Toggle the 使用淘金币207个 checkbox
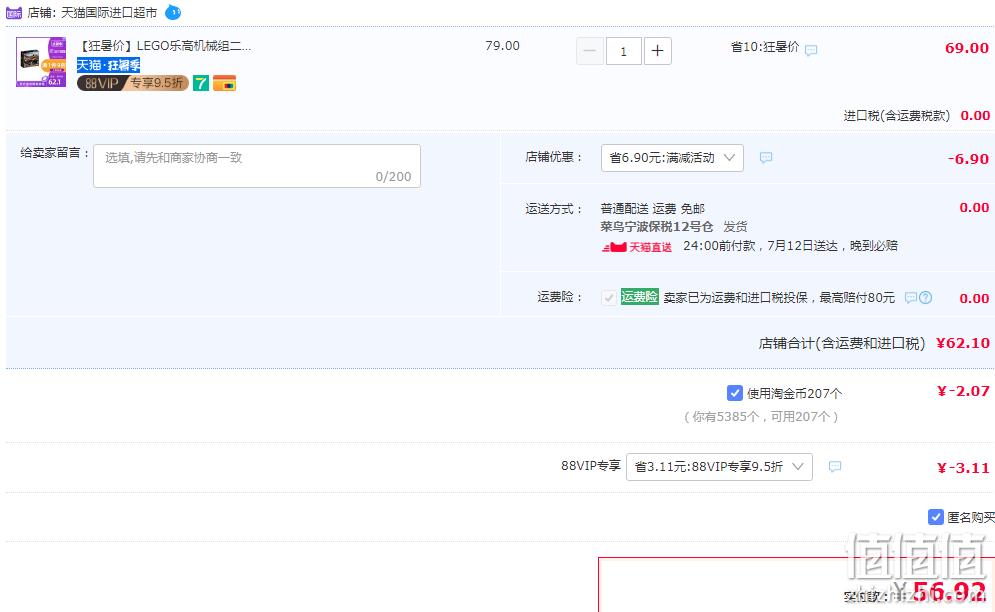 734,393
